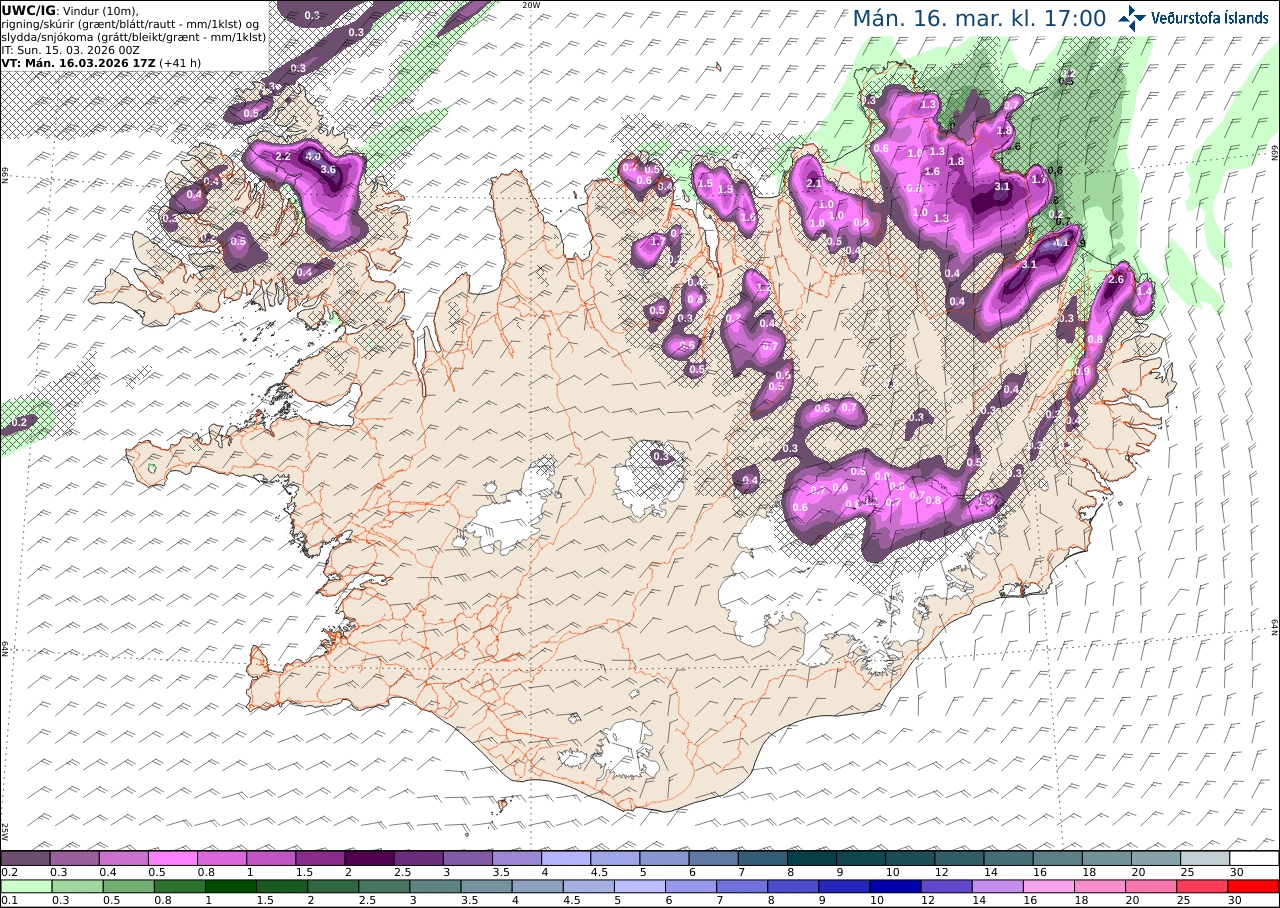Click the '2.2' snowfall value on the map
Image resolution: width=1280 pixels, height=908 pixels.
tap(282, 157)
